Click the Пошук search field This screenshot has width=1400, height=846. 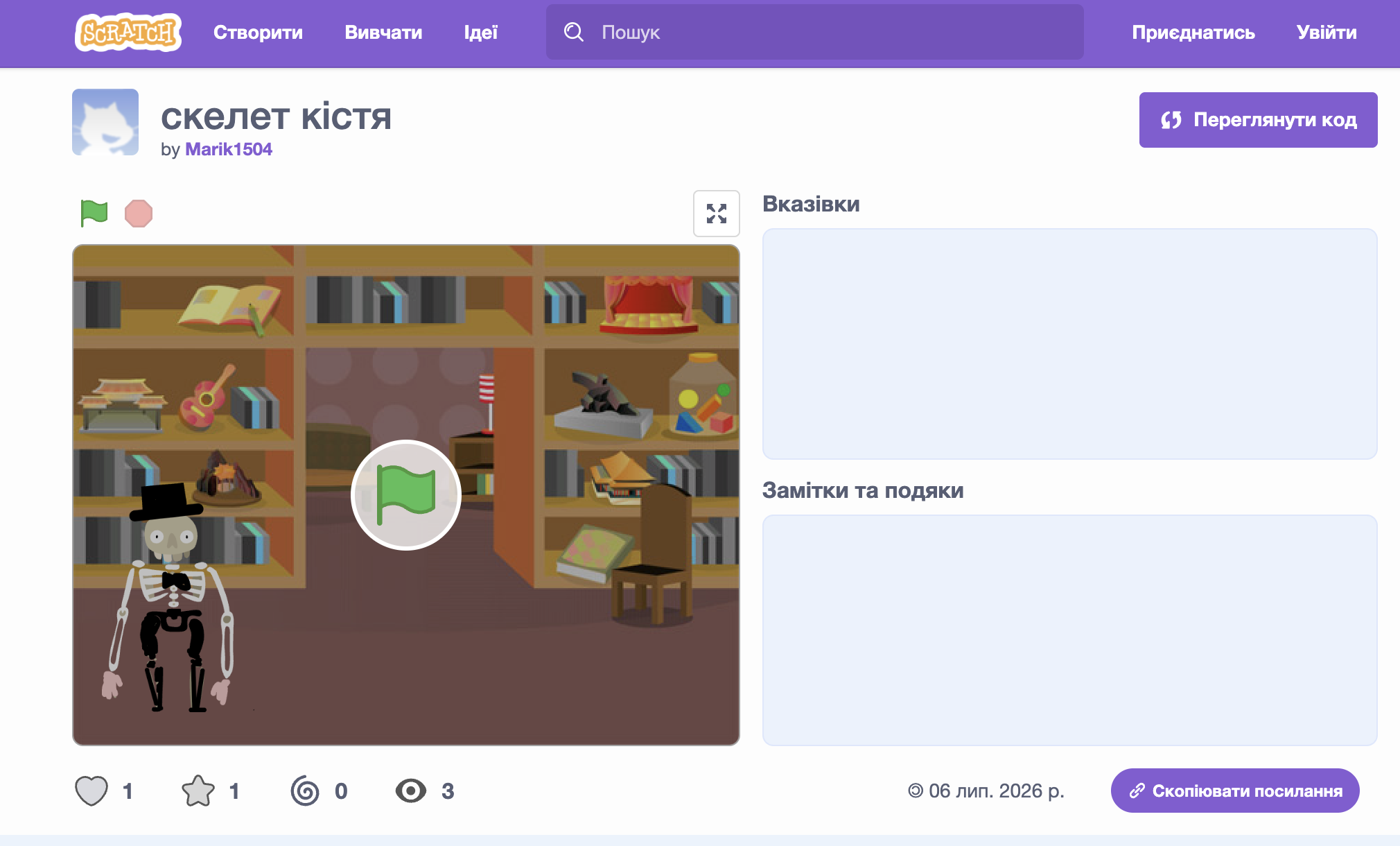(x=815, y=32)
